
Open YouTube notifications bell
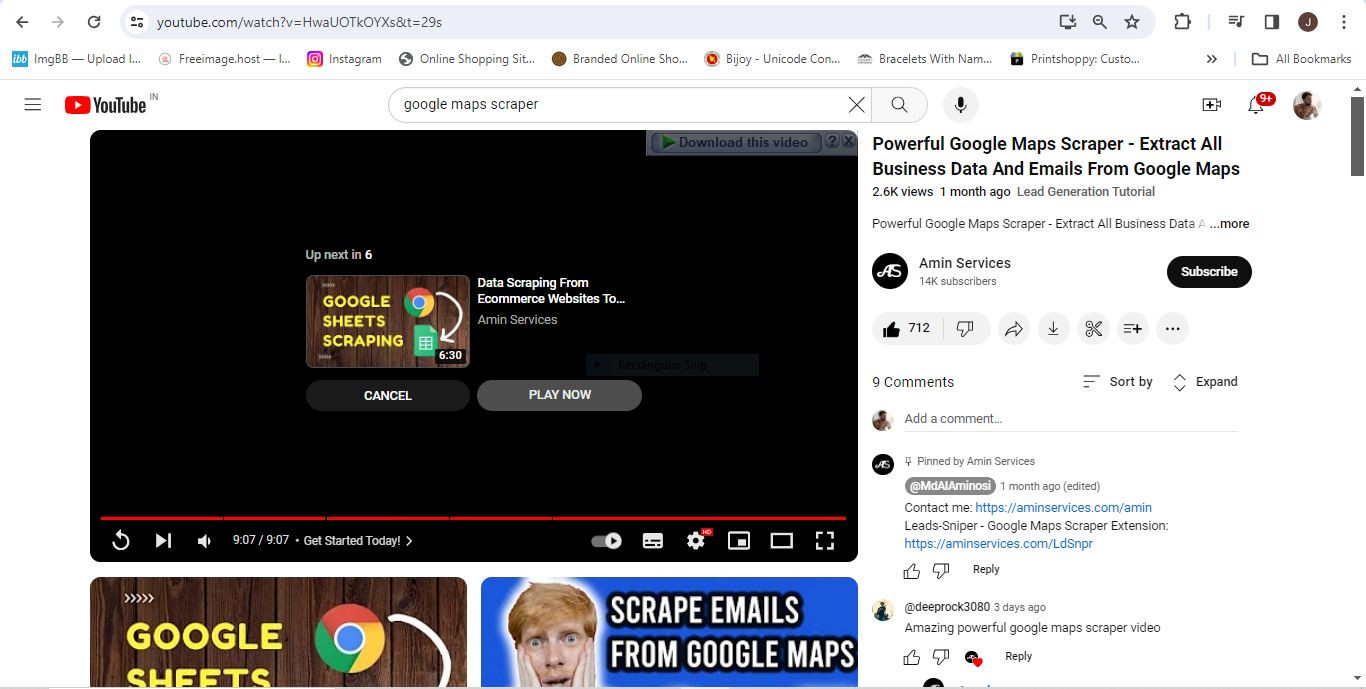point(1256,104)
